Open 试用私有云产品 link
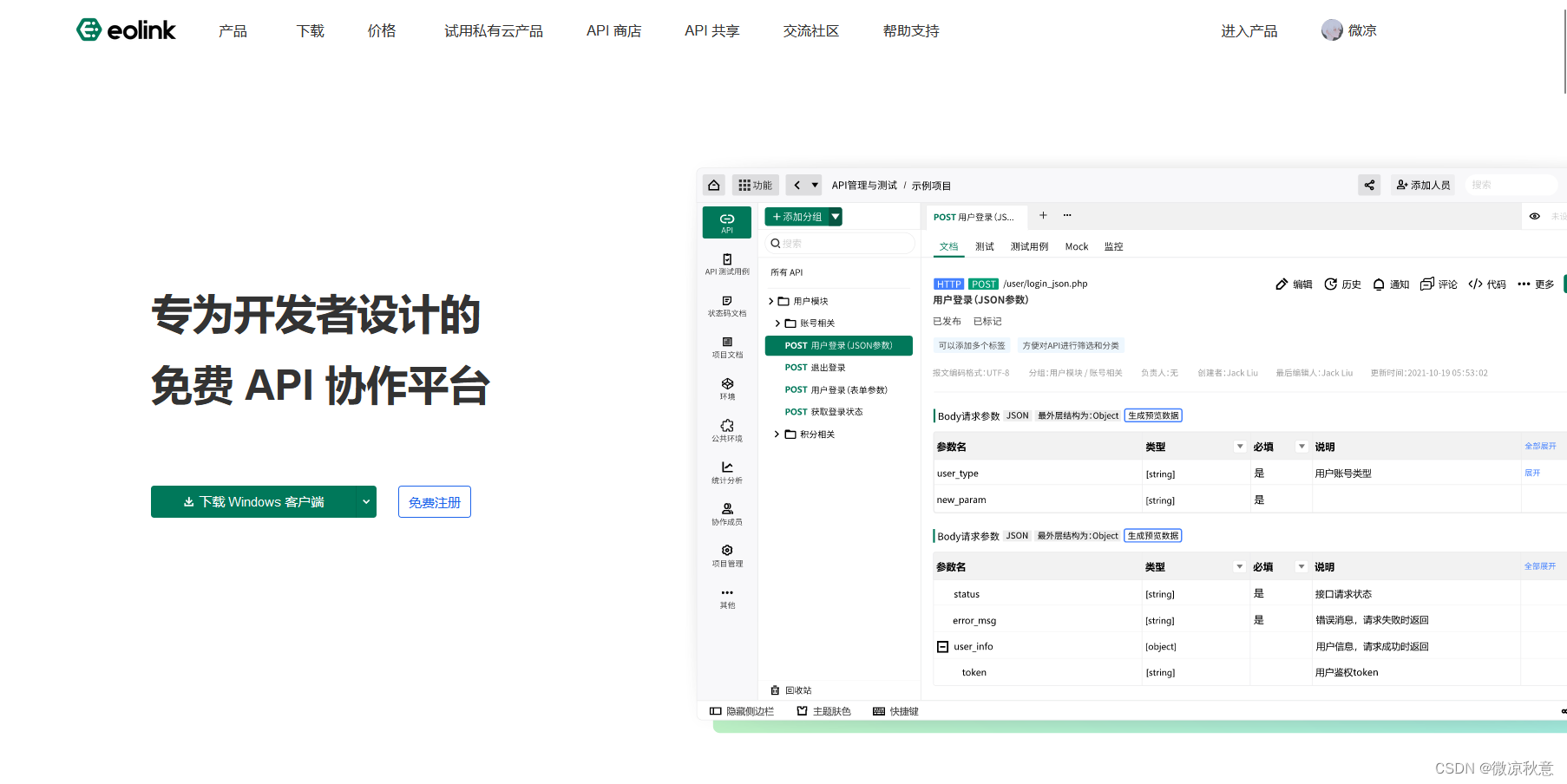 (x=494, y=31)
